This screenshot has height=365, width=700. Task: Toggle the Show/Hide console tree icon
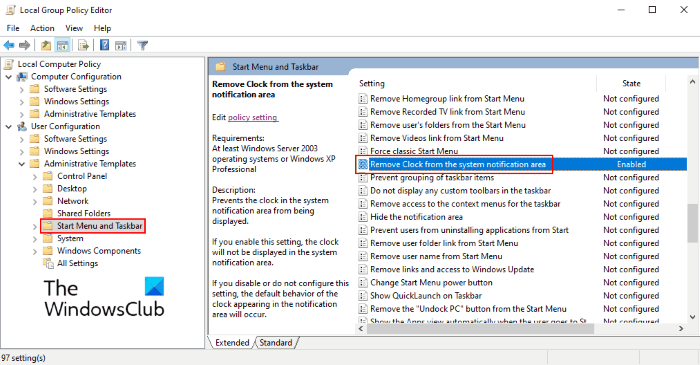point(62,45)
